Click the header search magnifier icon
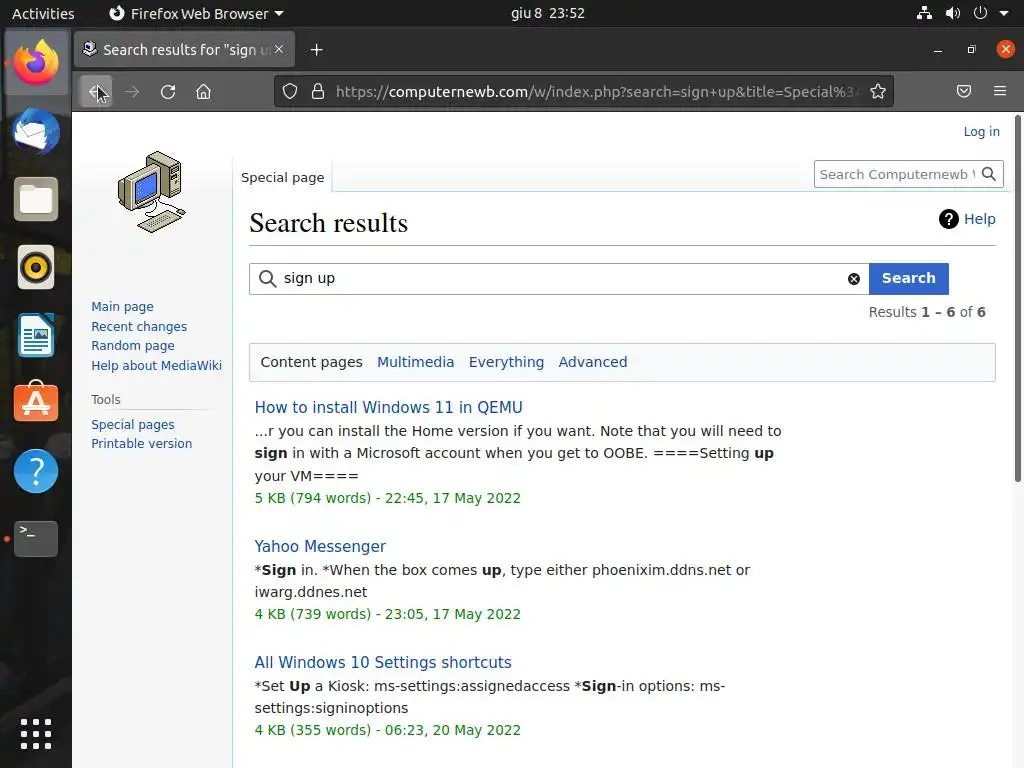1024x768 pixels. [989, 174]
